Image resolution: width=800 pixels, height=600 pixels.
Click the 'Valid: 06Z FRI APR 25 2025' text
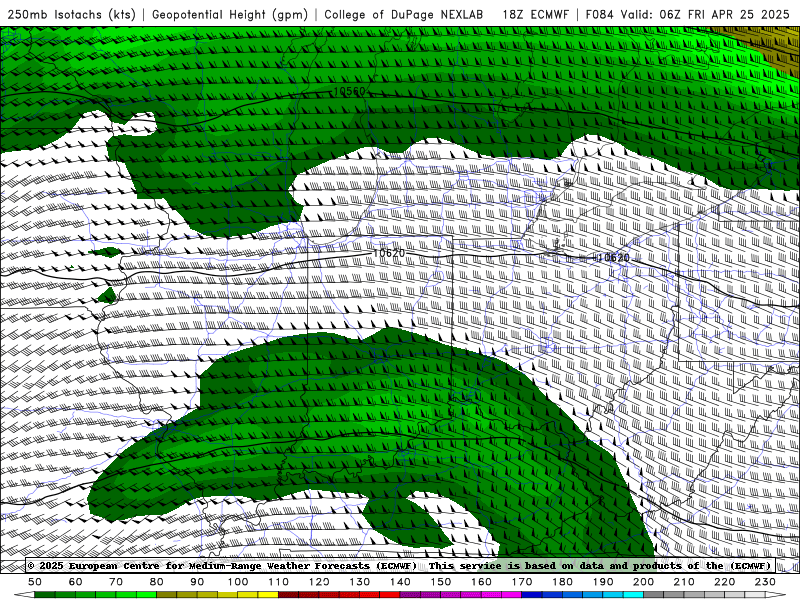coord(706,14)
